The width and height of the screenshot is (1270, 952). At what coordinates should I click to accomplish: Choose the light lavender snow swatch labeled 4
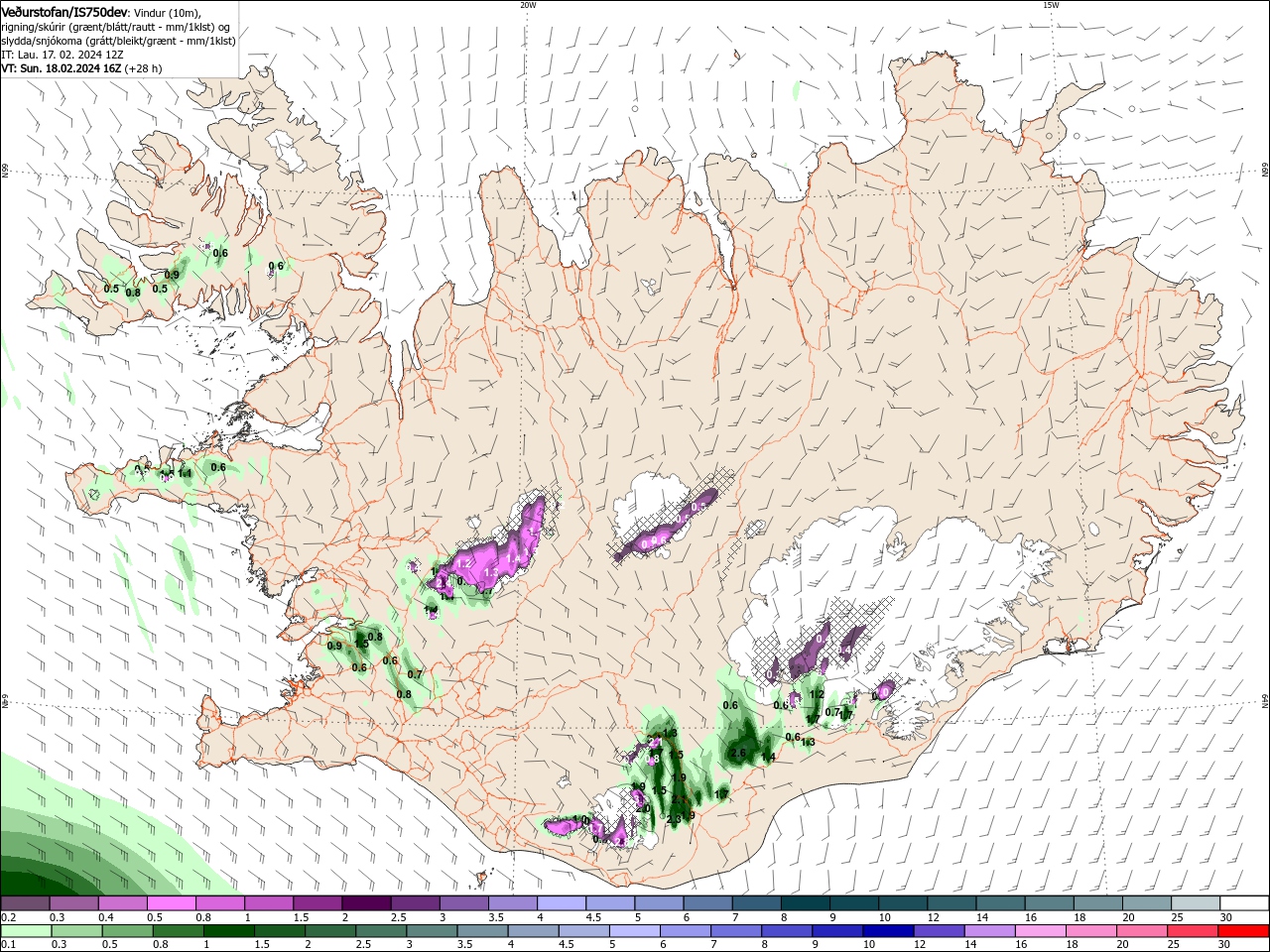[x=560, y=903]
